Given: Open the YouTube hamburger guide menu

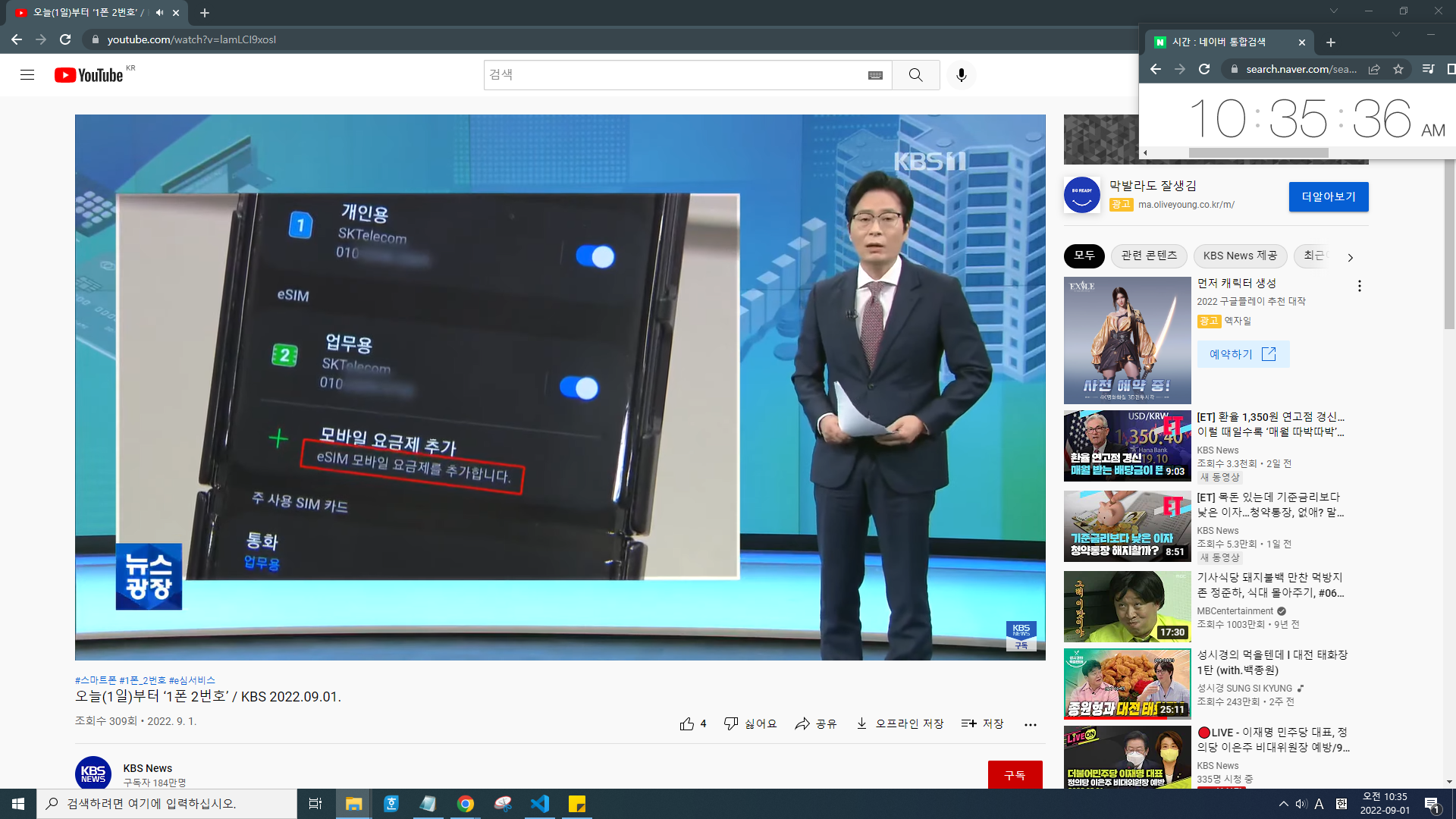Looking at the screenshot, I should coord(27,75).
